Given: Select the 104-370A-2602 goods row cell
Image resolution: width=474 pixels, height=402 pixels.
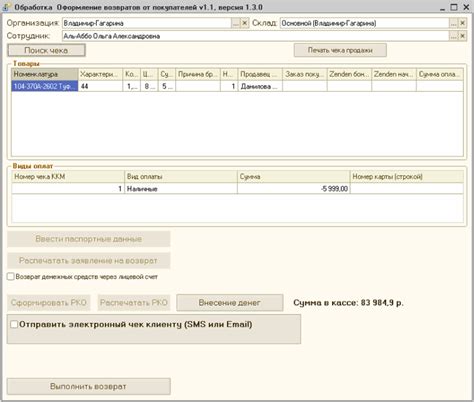Looking at the screenshot, I should pyautogui.click(x=45, y=86).
